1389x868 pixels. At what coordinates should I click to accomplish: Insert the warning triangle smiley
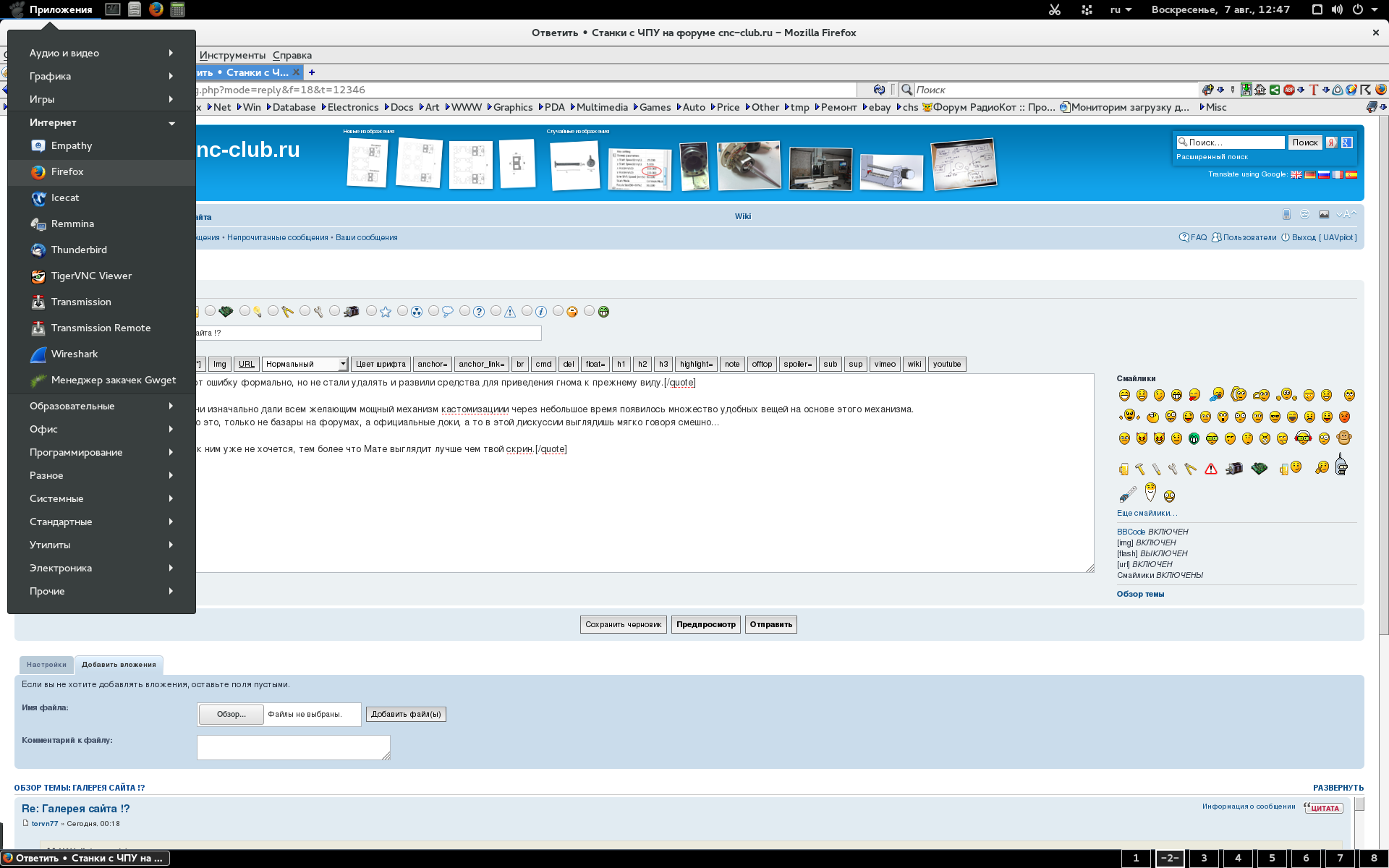tap(1211, 469)
